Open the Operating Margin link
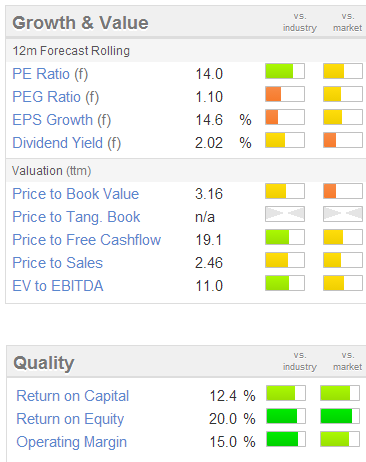366x462 pixels. [72, 442]
